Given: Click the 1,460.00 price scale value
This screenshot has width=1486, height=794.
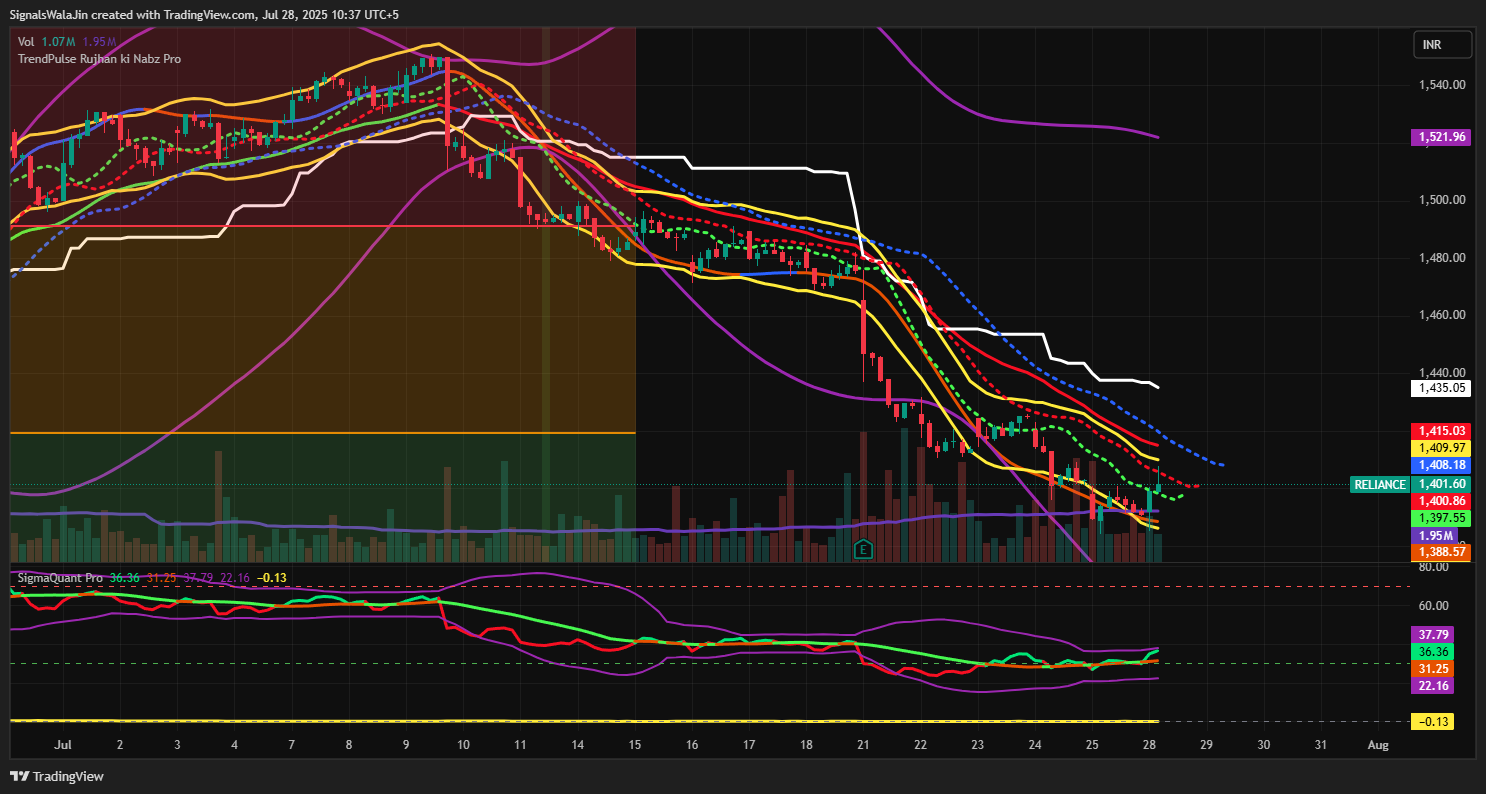Looking at the screenshot, I should click(1442, 315).
